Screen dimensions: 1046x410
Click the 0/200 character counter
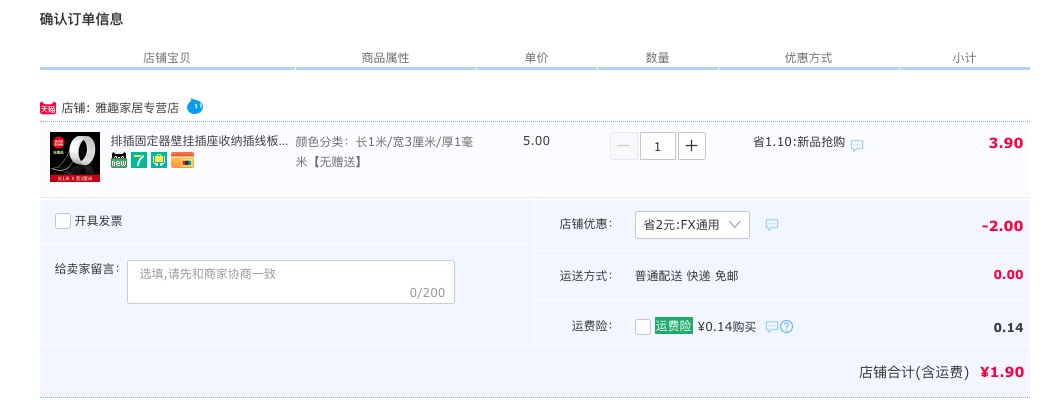tap(427, 293)
